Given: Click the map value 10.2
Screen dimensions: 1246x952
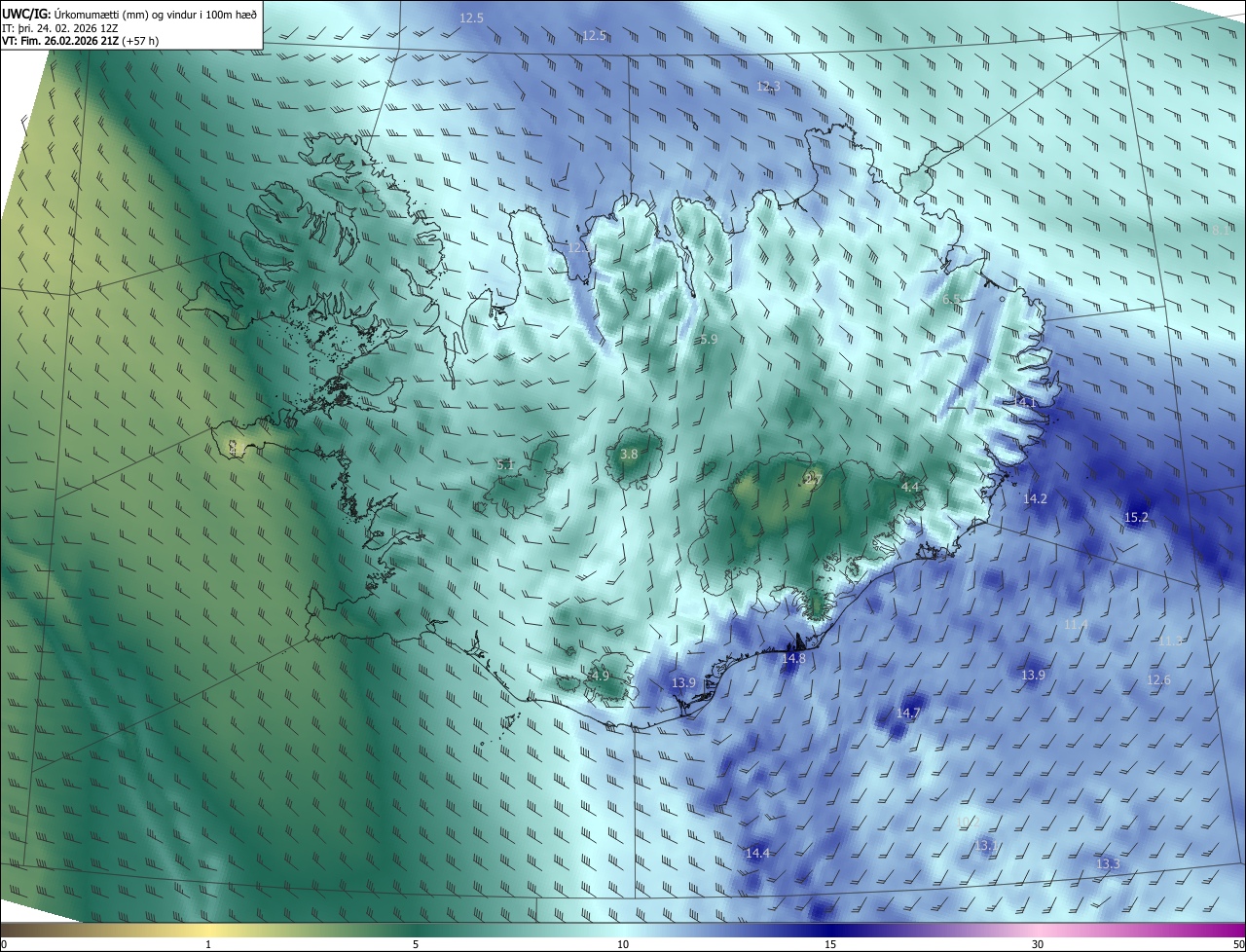Looking at the screenshot, I should 968,823.
